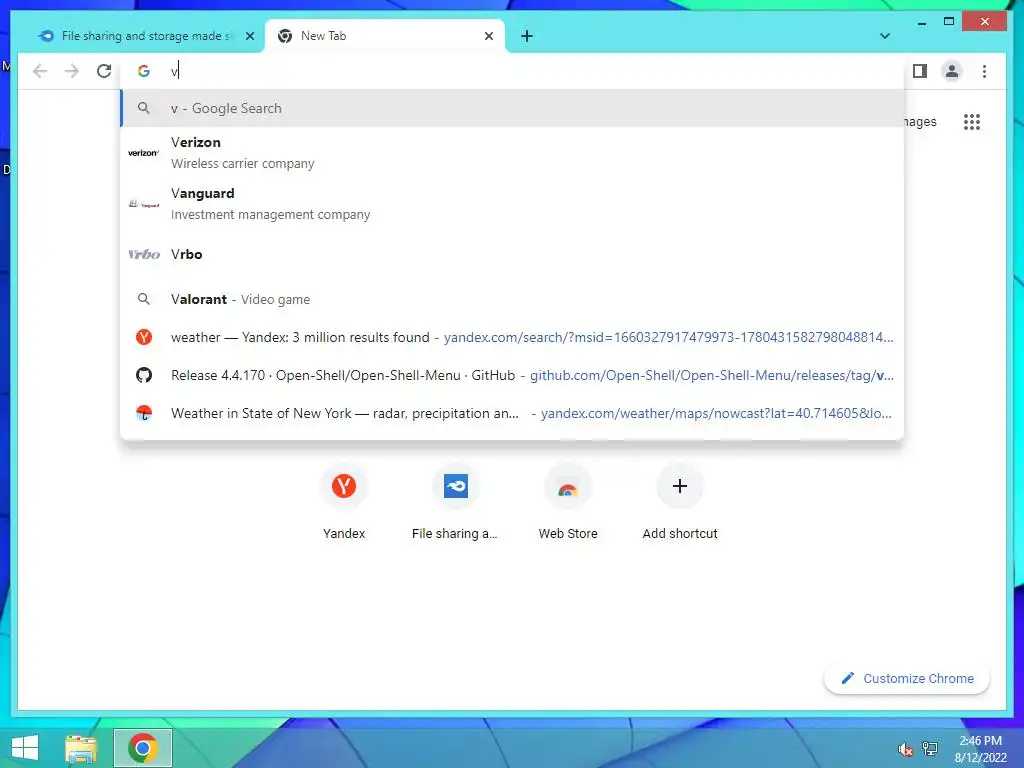The image size is (1024, 768).
Task: Open the Images link at top right
Action: click(x=921, y=122)
